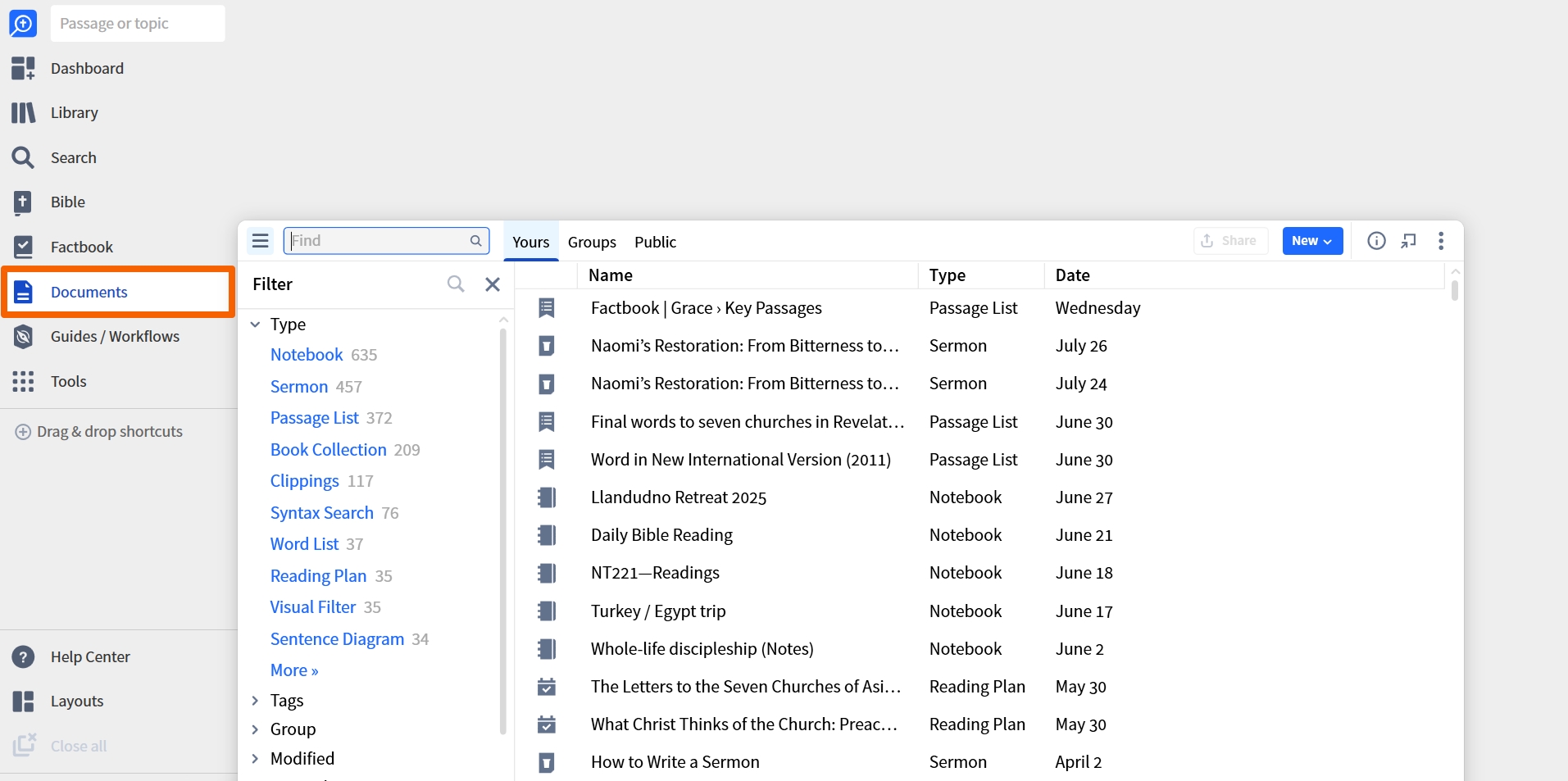Click the Share button
The width and height of the screenshot is (1568, 781).
pos(1230,241)
